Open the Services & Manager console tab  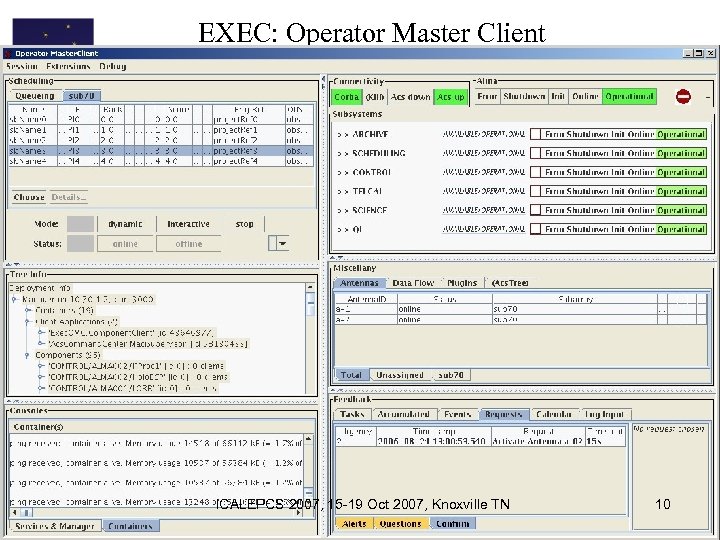[55, 526]
